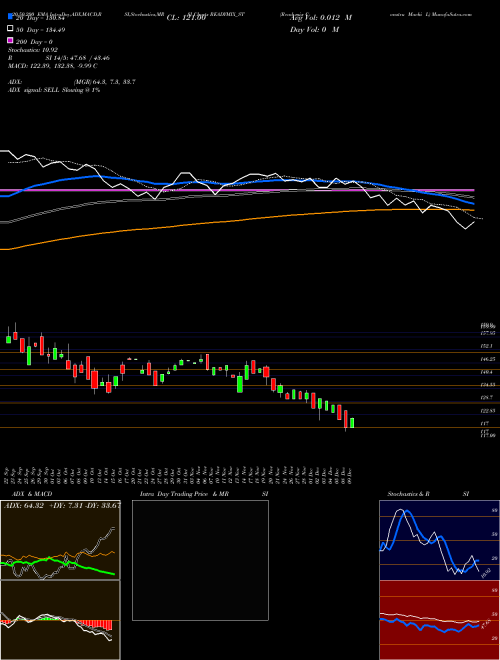Click the 128.7 price axis label
The height and width of the screenshot is (660, 500).
click(x=486, y=397)
